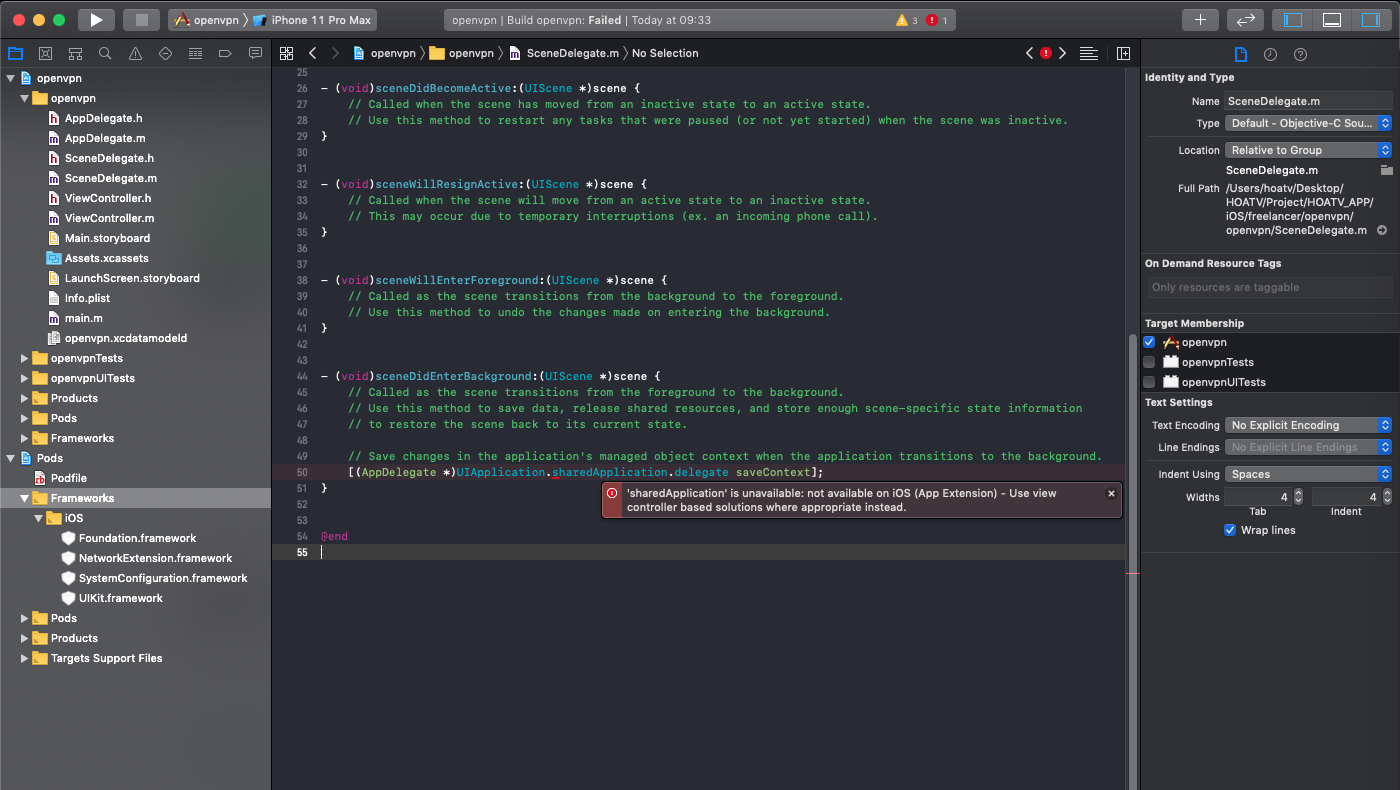Screen dimensions: 1400x790
Task: Reveal full path in Finder arrow
Action: click(1382, 230)
